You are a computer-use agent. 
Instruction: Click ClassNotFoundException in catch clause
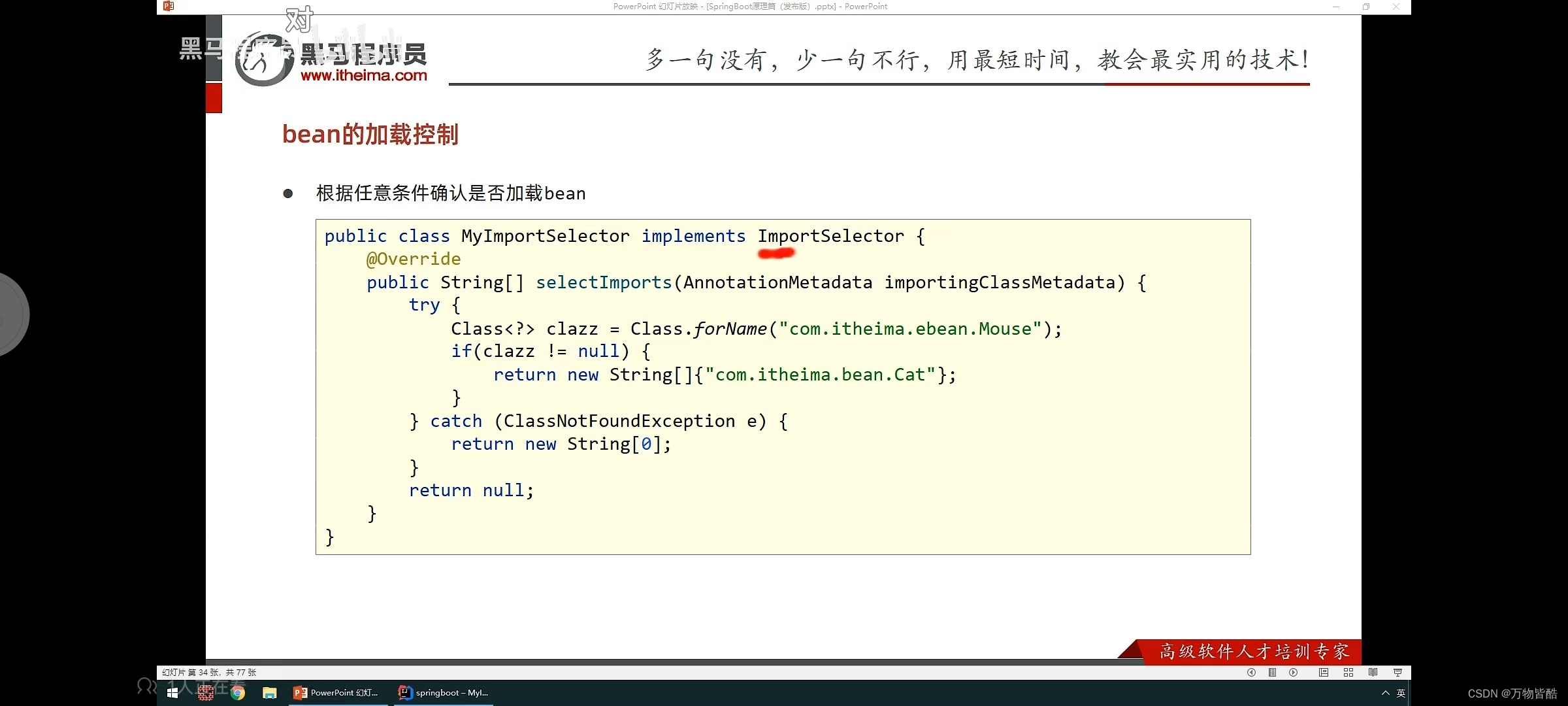619,421
